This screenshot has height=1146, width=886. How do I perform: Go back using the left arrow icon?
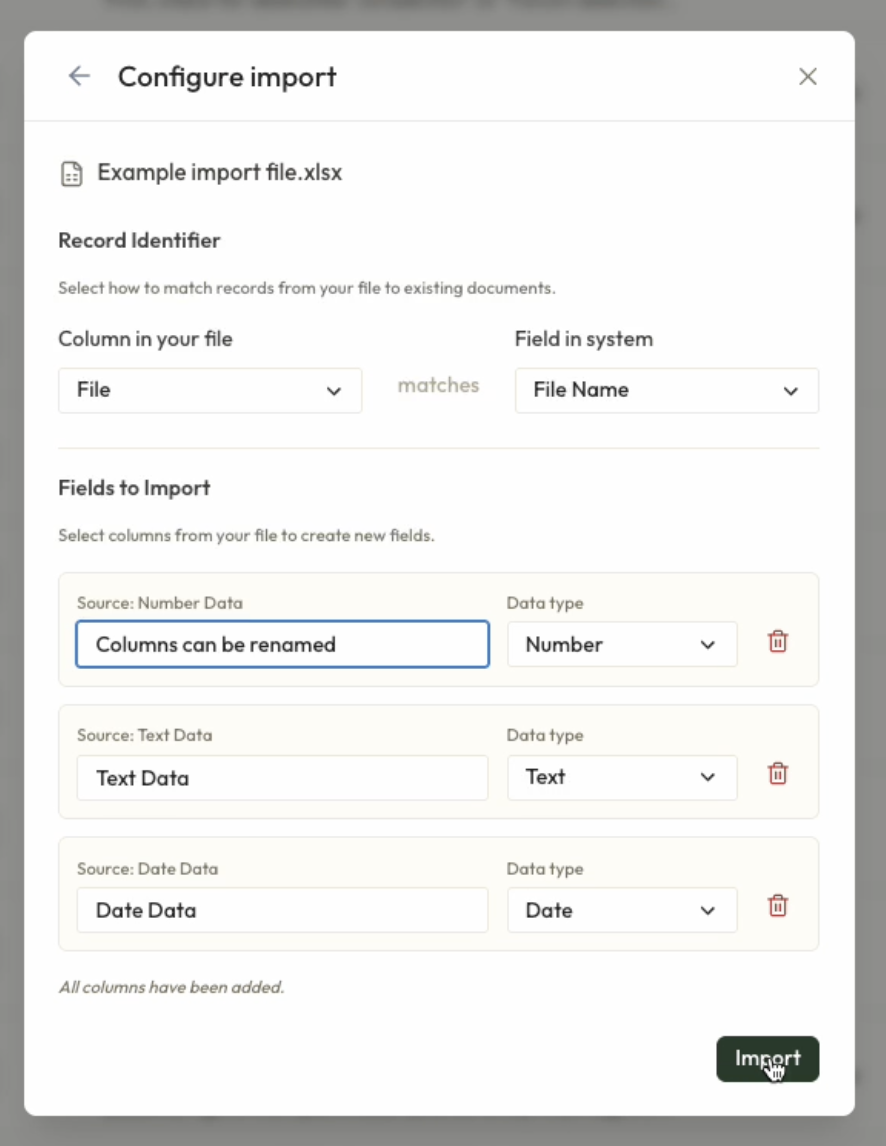tap(79, 76)
